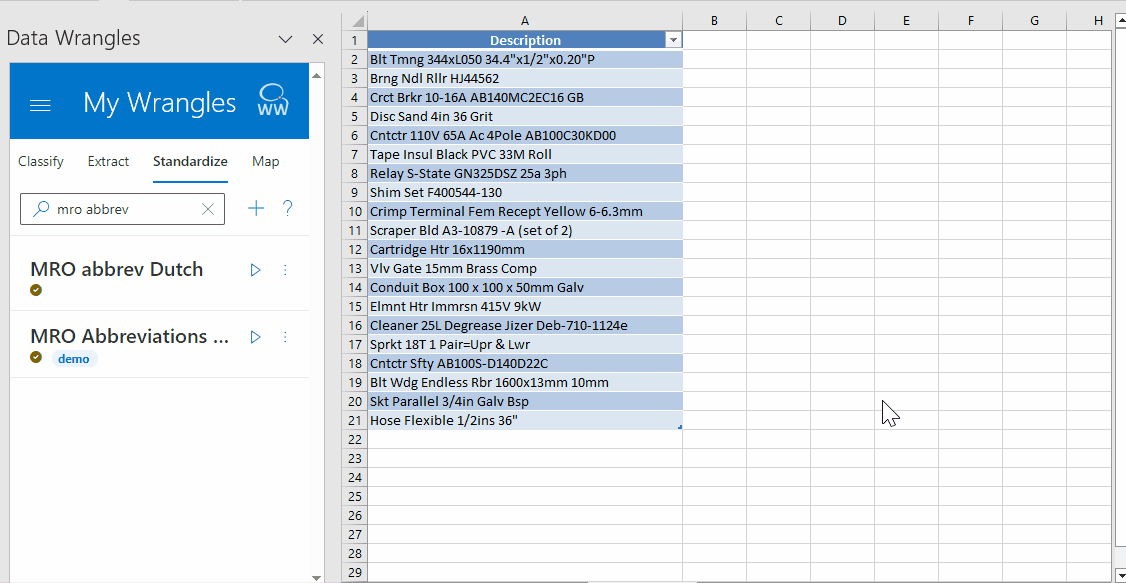Open the hamburger menu in My Wrangles
The width and height of the screenshot is (1126, 583).
point(39,106)
